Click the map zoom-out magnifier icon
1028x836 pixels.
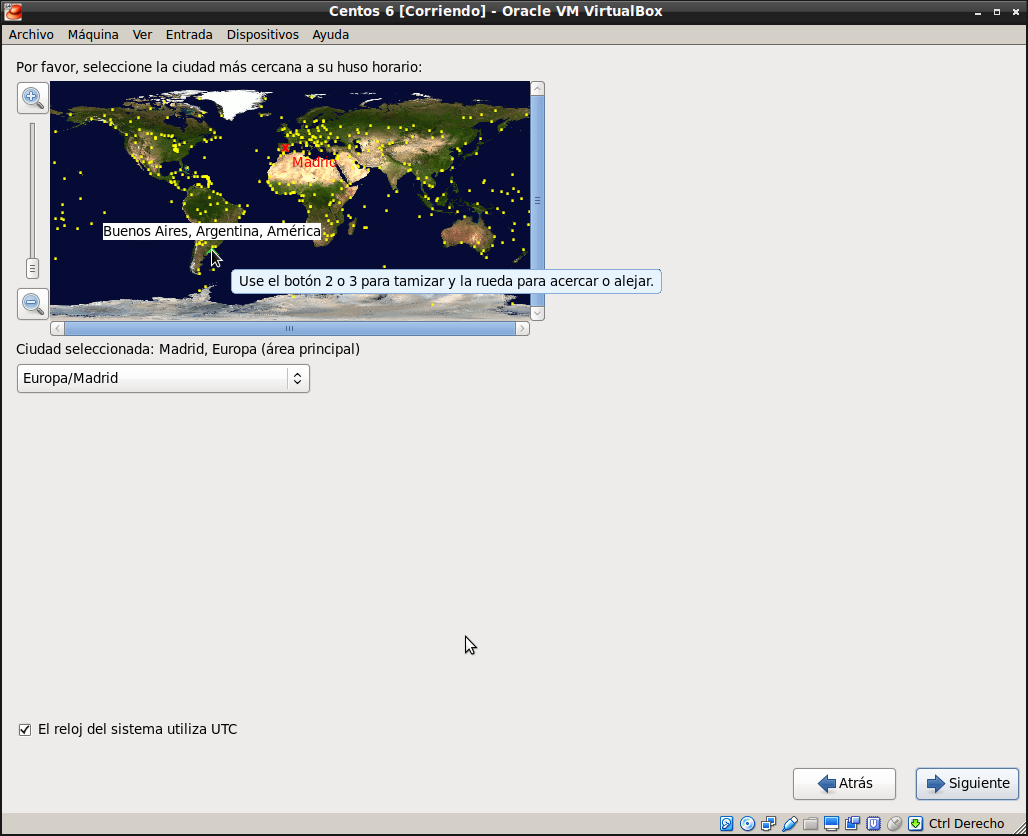33,303
